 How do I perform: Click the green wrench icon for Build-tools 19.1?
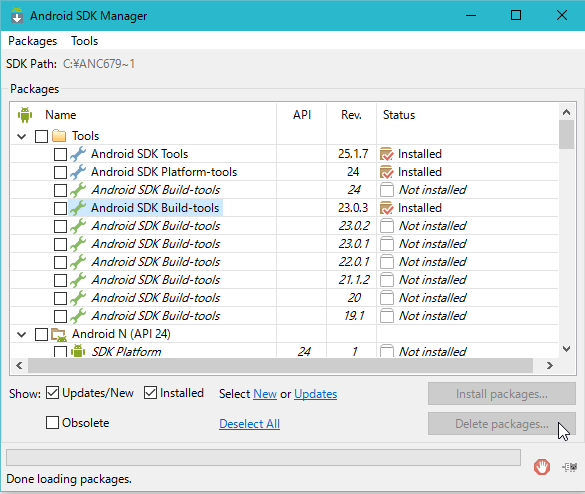tap(78, 316)
